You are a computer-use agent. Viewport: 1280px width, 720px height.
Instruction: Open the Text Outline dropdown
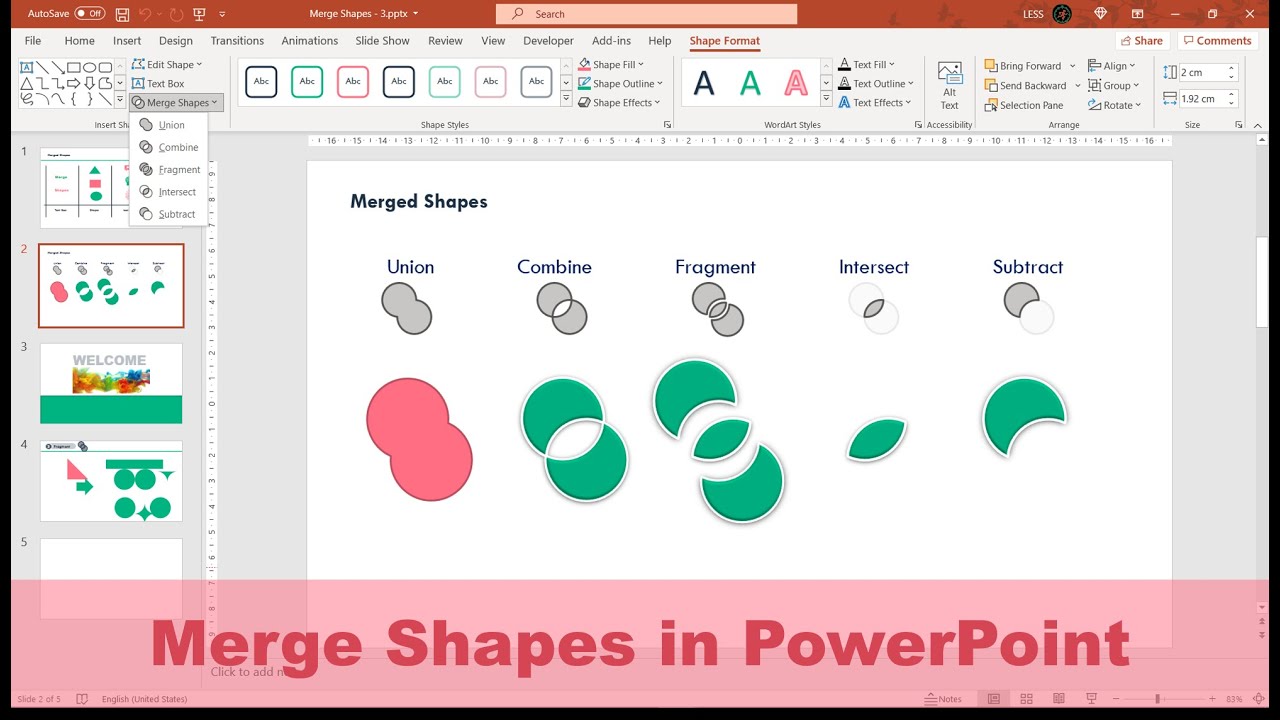875,84
